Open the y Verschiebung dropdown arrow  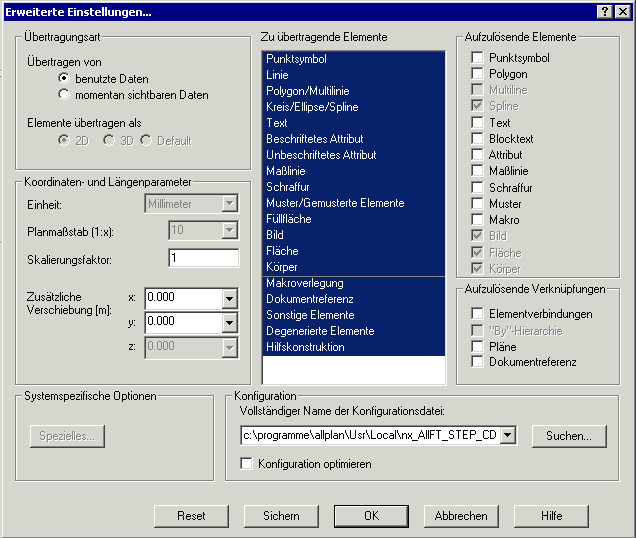pyautogui.click(x=229, y=323)
